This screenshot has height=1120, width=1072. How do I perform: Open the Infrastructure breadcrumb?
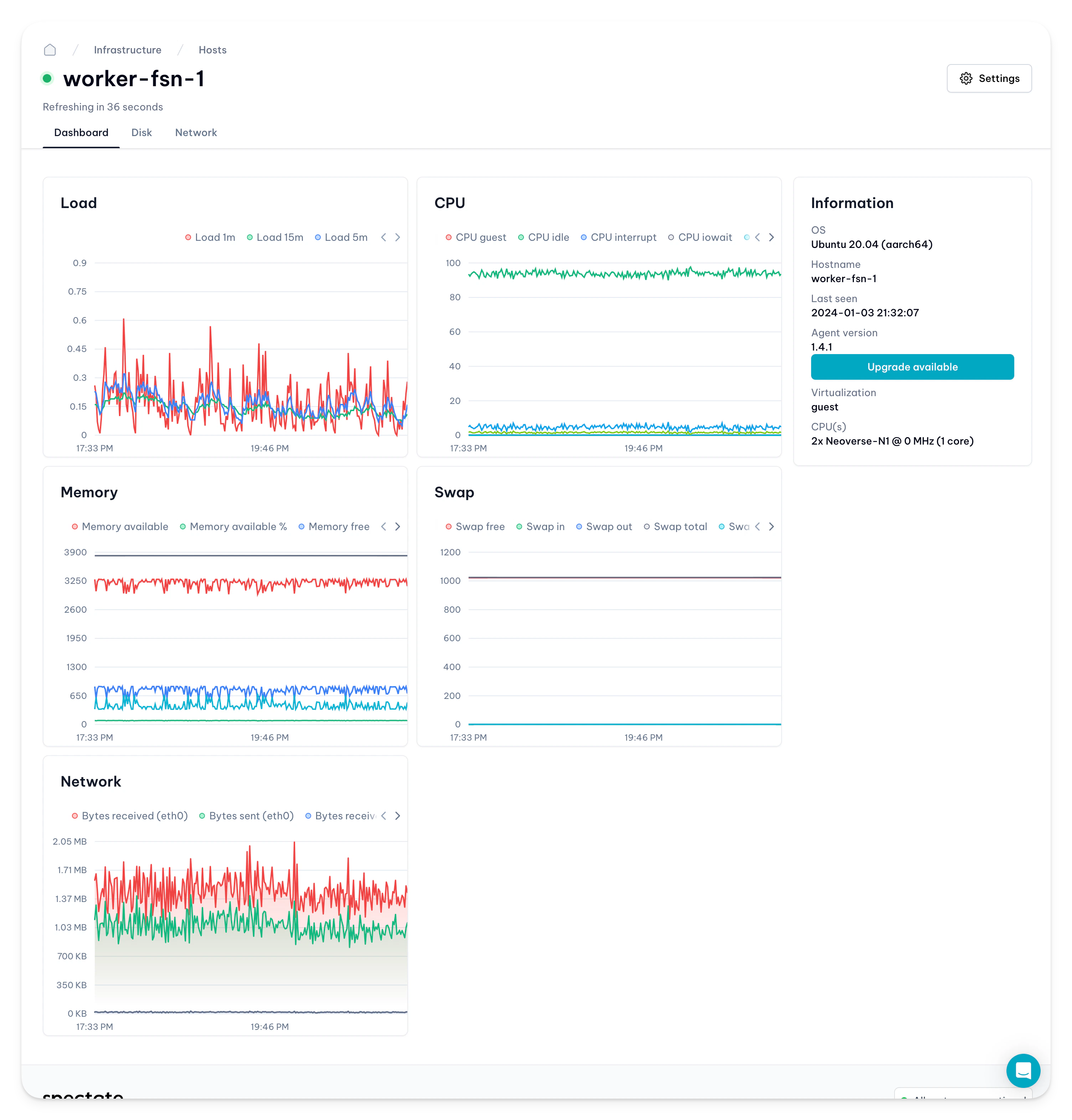click(128, 50)
